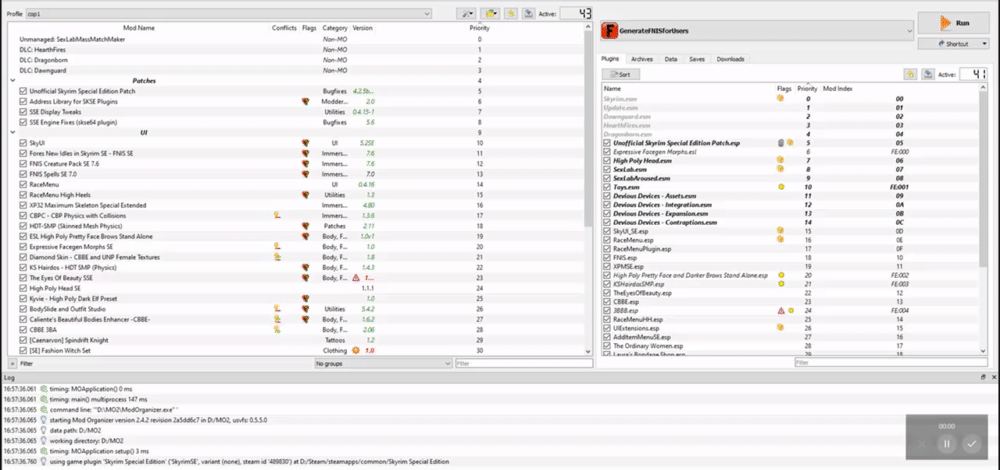Open the Downloads tab
The width and height of the screenshot is (1000, 470).
(730, 59)
